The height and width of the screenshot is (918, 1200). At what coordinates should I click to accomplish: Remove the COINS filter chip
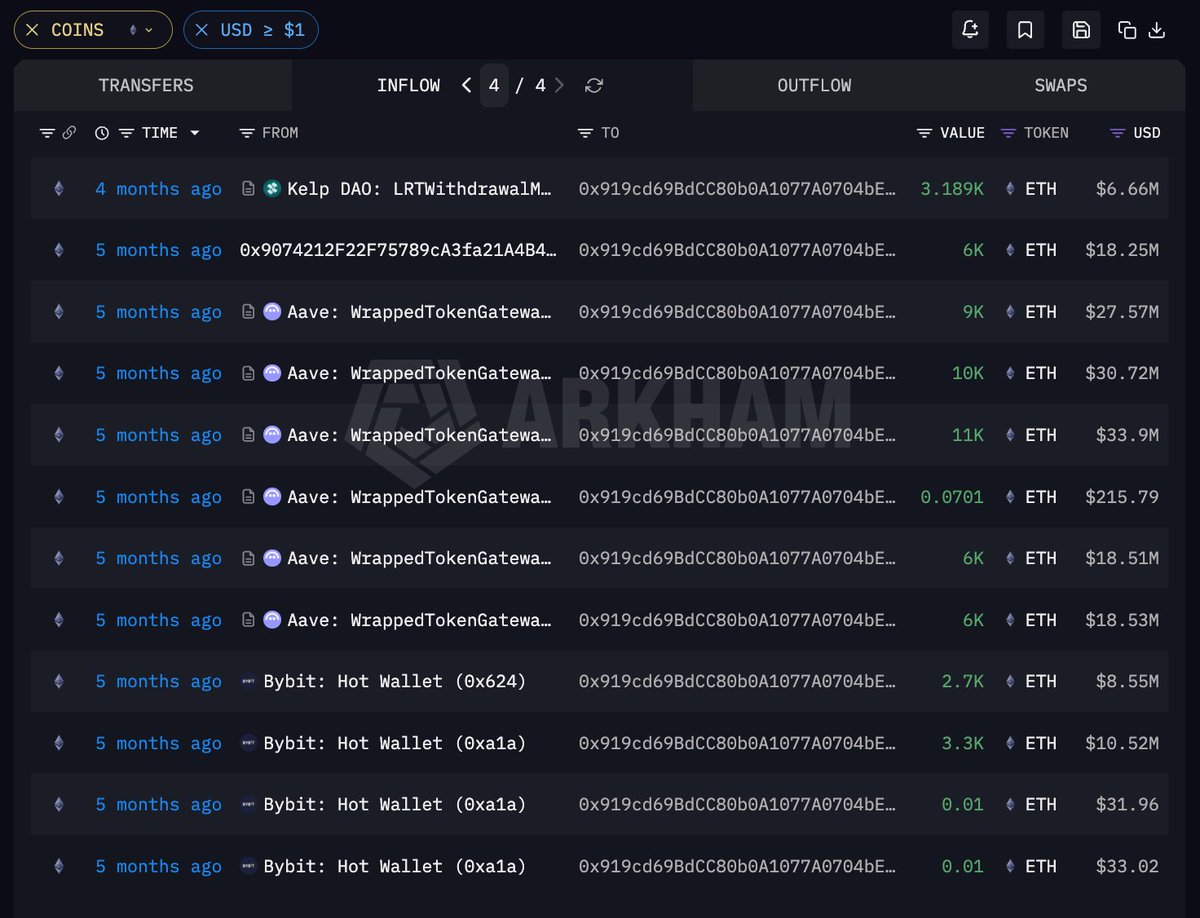[32, 30]
